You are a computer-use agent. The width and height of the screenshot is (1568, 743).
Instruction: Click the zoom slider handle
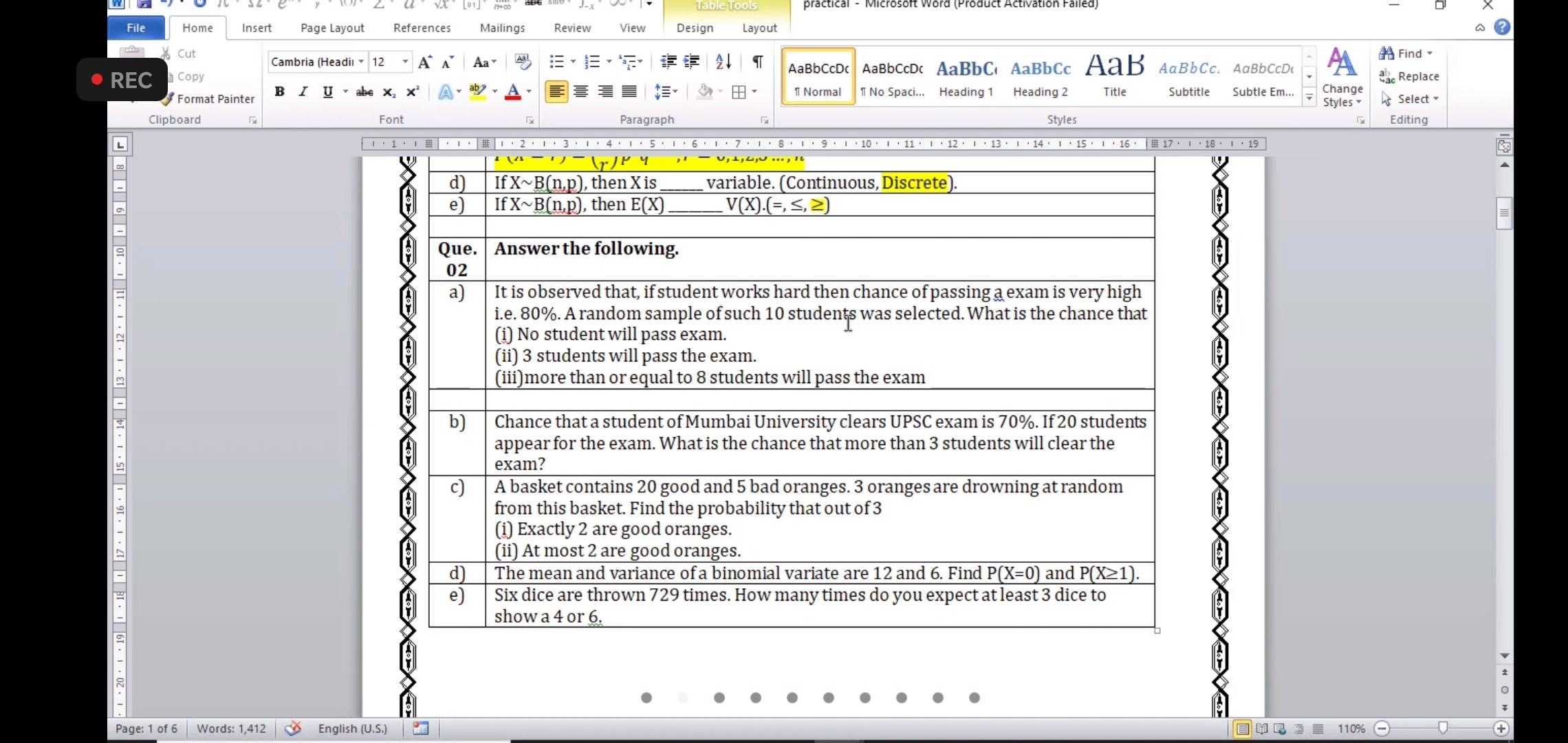[x=1443, y=728]
